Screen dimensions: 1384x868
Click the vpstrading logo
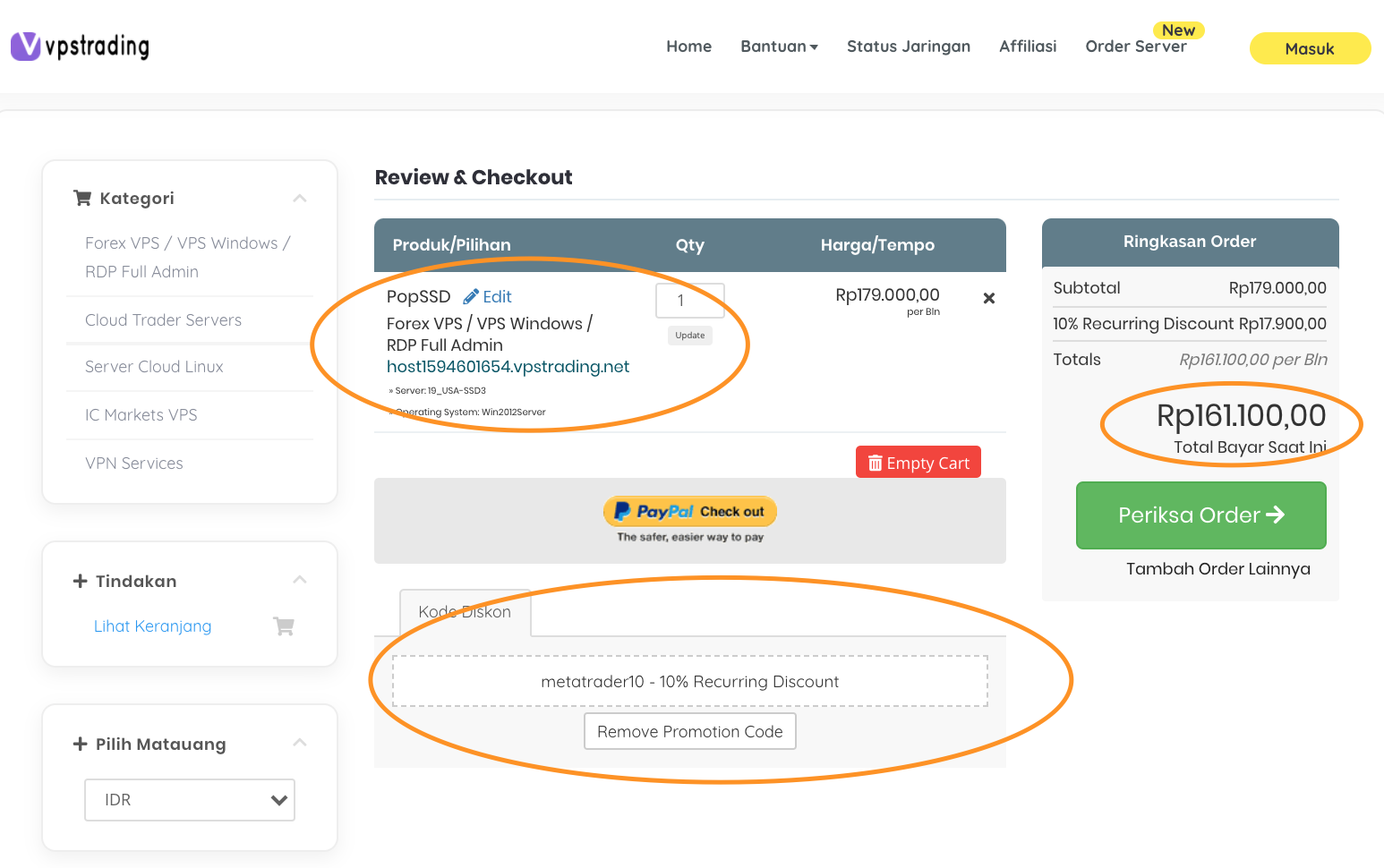(80, 47)
